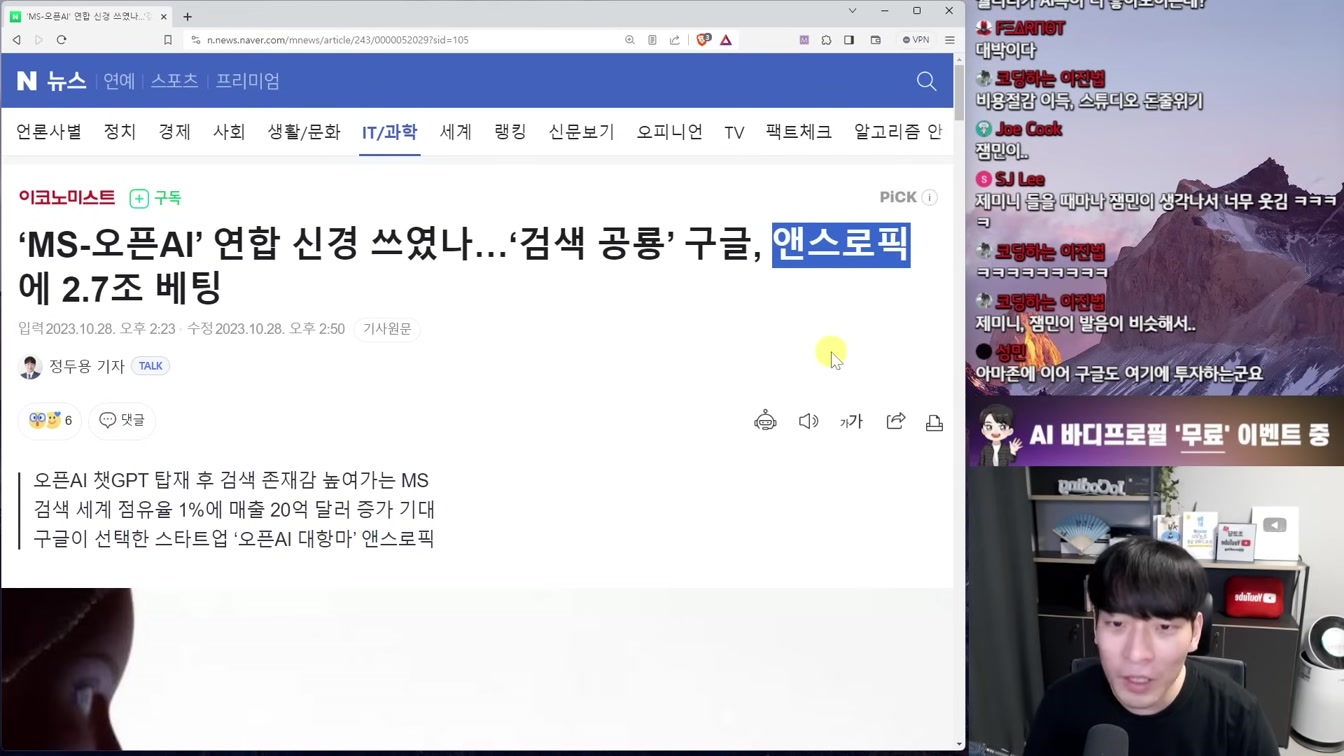
Task: Toggle the browser sidebar panel icon
Action: pyautogui.click(x=849, y=40)
